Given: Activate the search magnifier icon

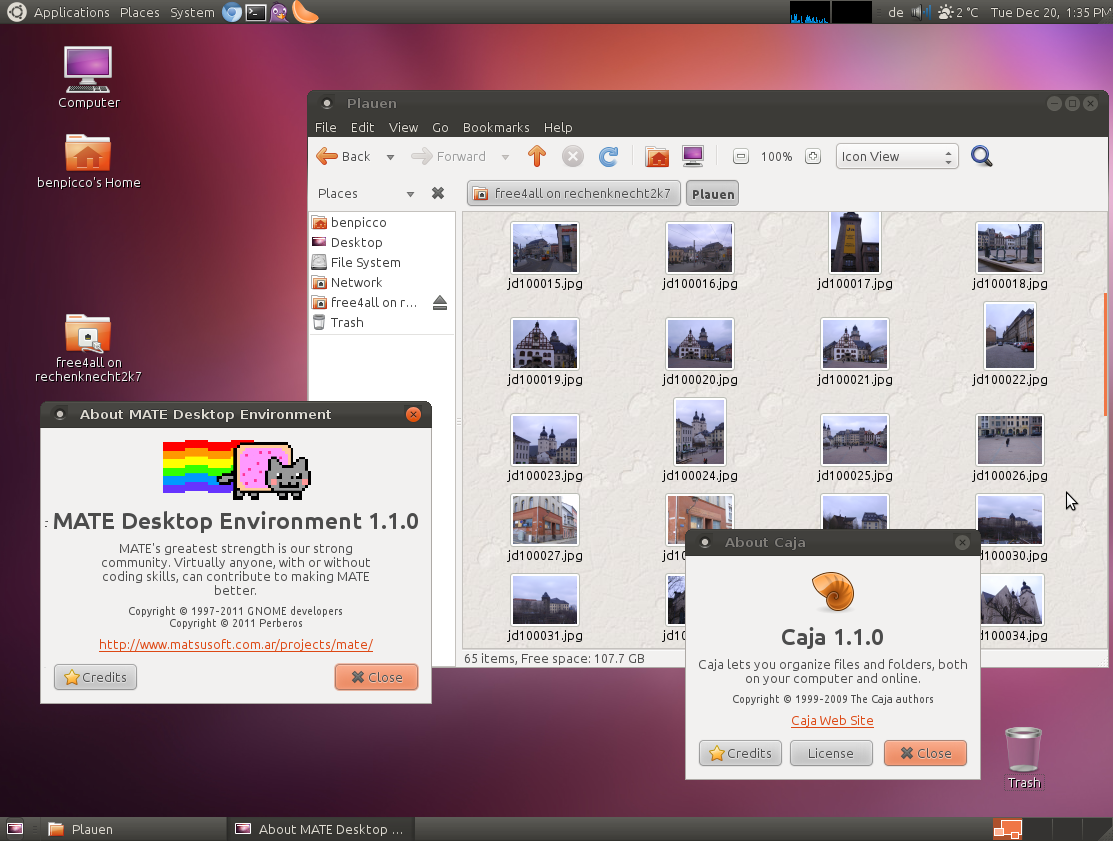Looking at the screenshot, I should tap(981, 156).
